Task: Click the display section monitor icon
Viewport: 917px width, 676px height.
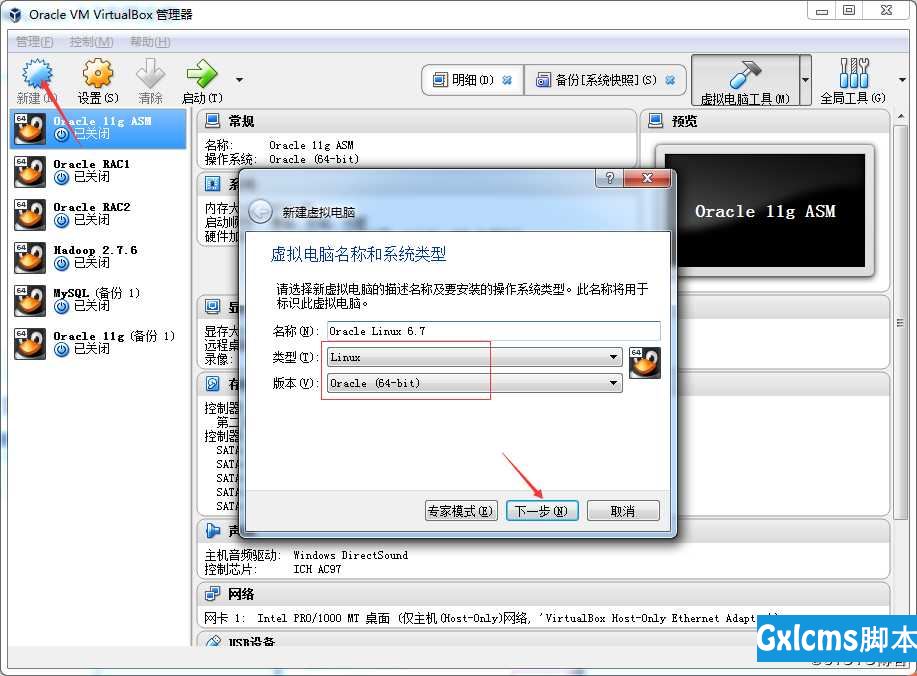Action: (x=212, y=306)
